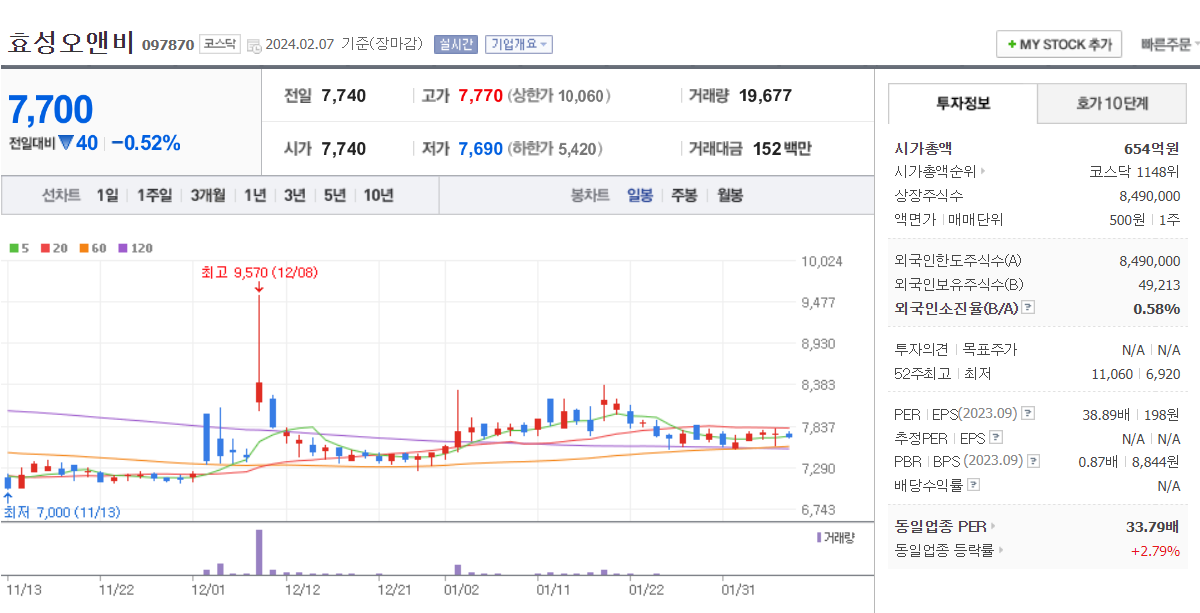Click the 고가 value 7,770
Screen dimensions: 1200x613
tap(480, 96)
